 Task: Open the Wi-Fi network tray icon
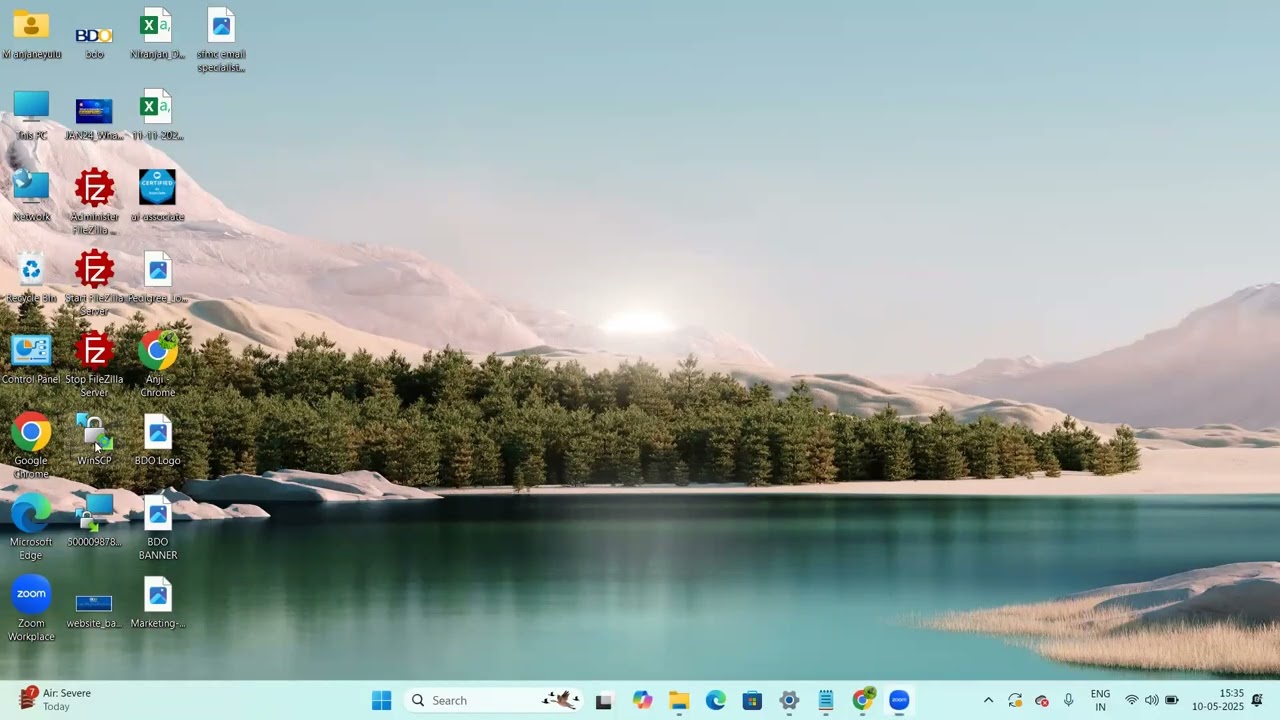[x=1132, y=700]
